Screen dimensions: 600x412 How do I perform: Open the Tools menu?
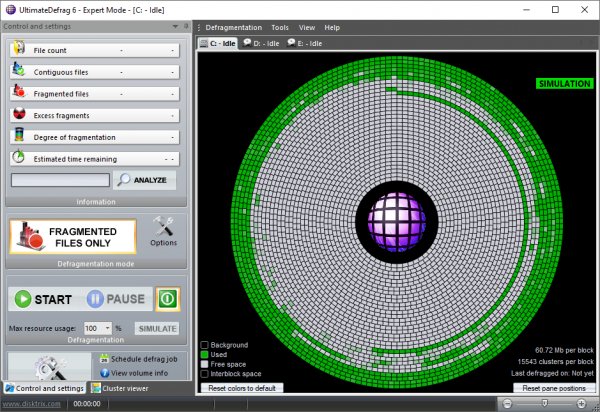pyautogui.click(x=280, y=28)
